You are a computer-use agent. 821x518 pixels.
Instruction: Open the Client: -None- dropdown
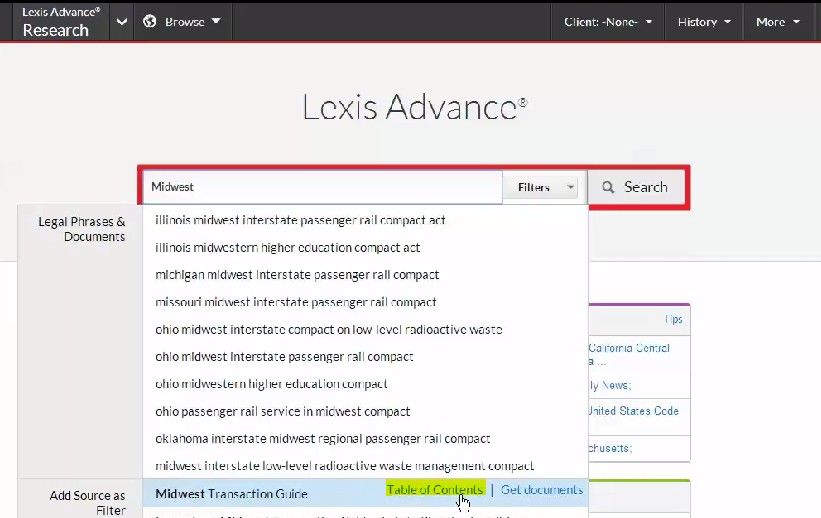[x=607, y=22]
